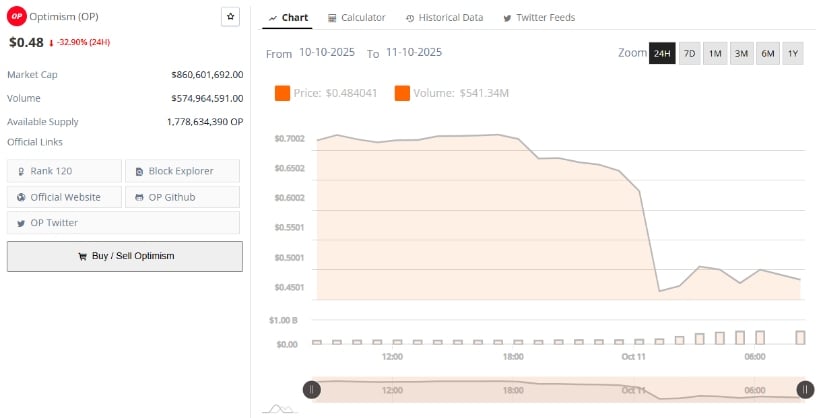The width and height of the screenshot is (825, 418).
Task: Click the Optimism OP logo icon
Action: pos(16,17)
